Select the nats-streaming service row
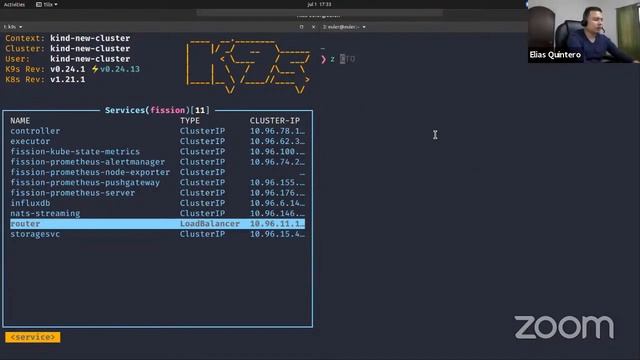Viewport: 640px width, 360px height. (158, 213)
